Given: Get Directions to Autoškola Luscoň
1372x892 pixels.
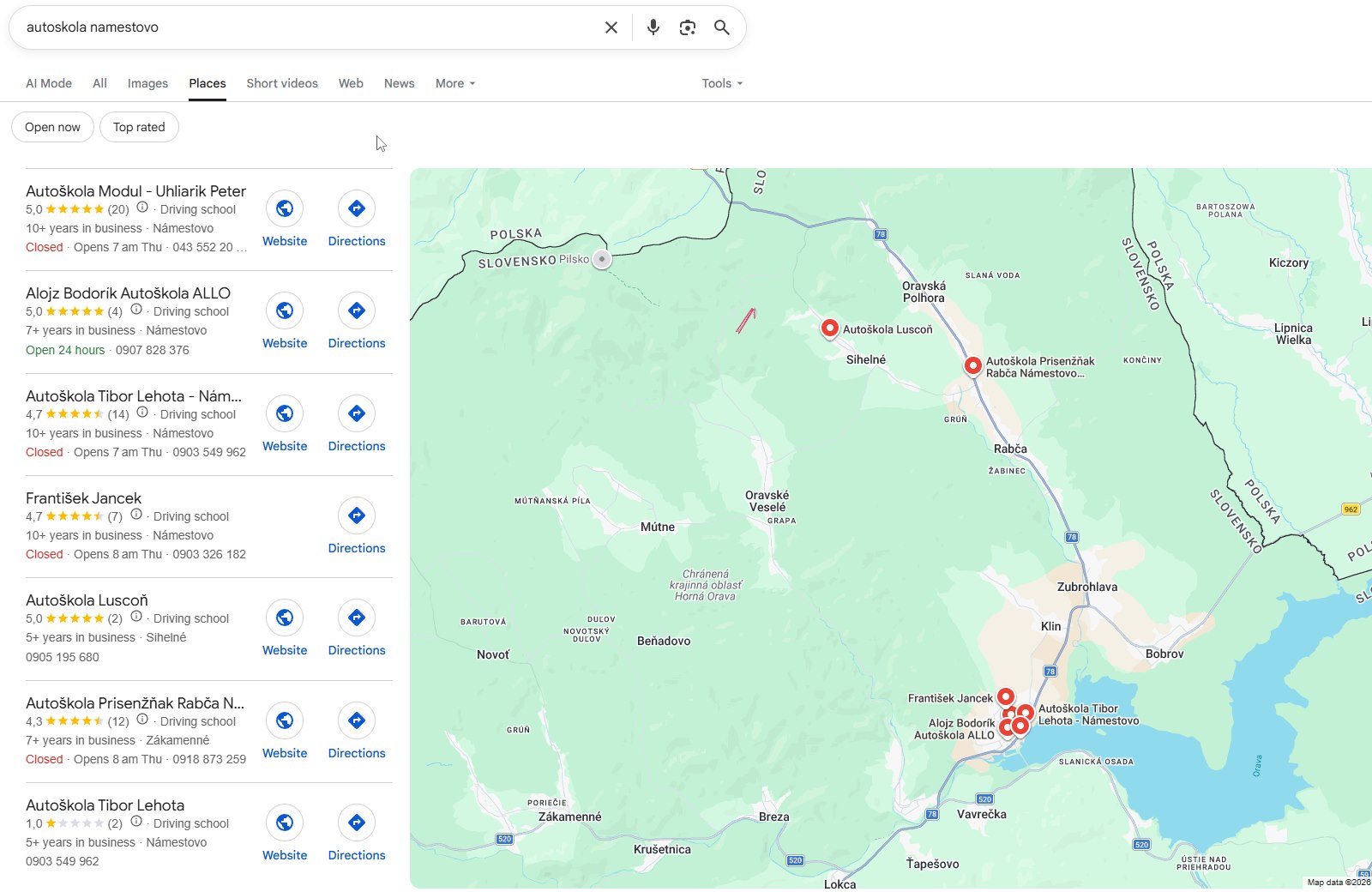Looking at the screenshot, I should tap(357, 629).
